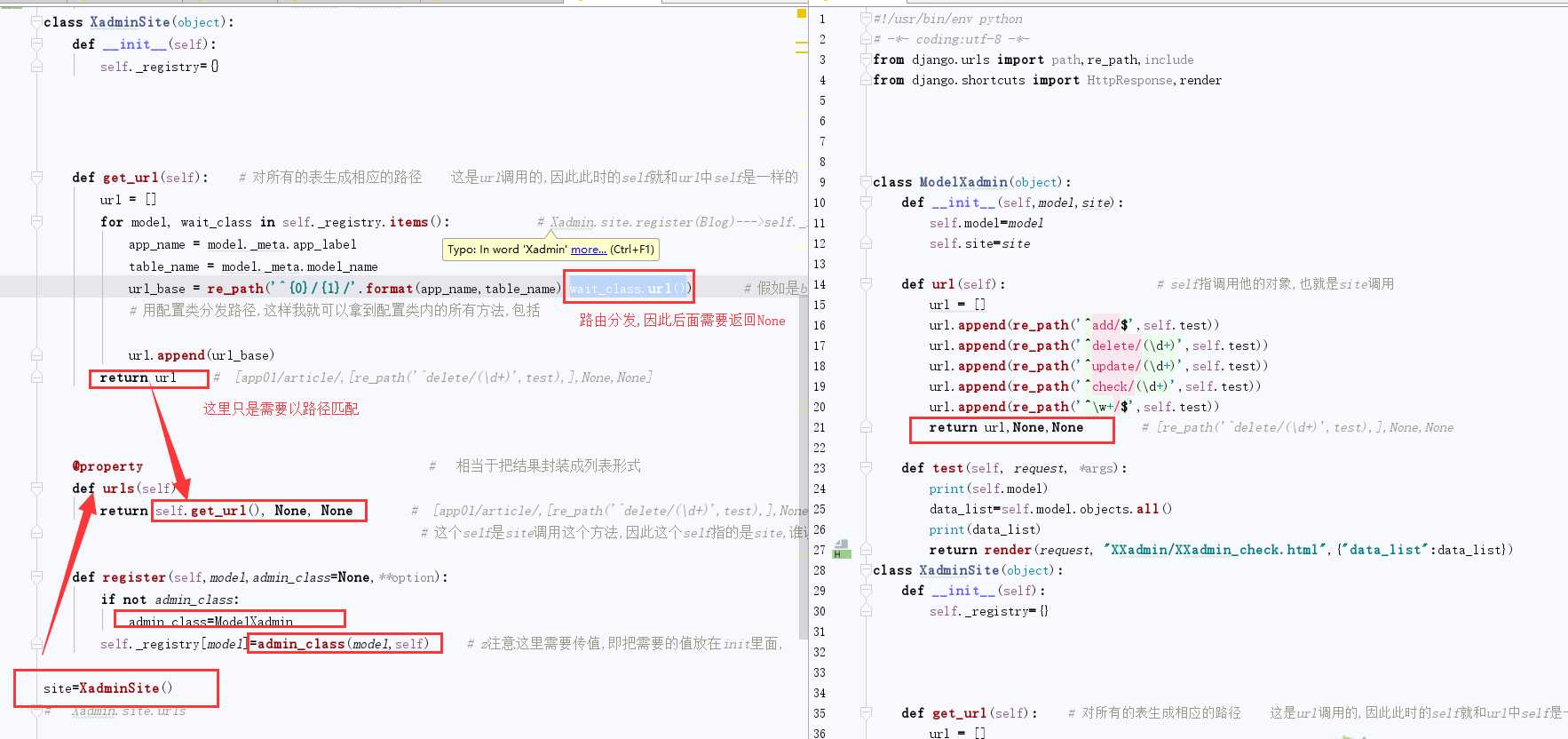Collapse right editor's def get_url fold on line 35
Screen dimensions: 1568x739
[x=866, y=713]
